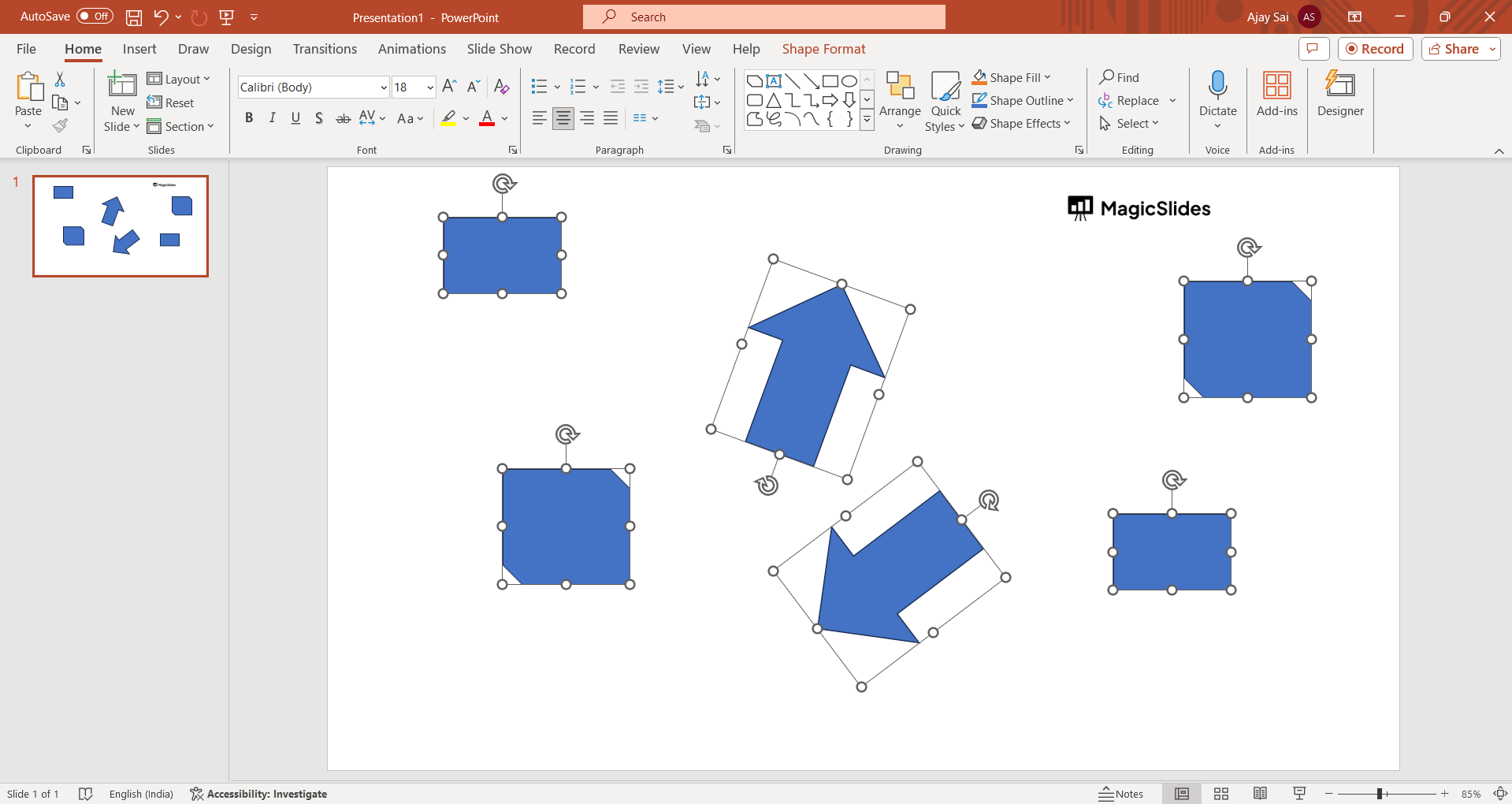Image resolution: width=1512 pixels, height=804 pixels.
Task: Click the Record button at top right
Action: tap(1375, 49)
